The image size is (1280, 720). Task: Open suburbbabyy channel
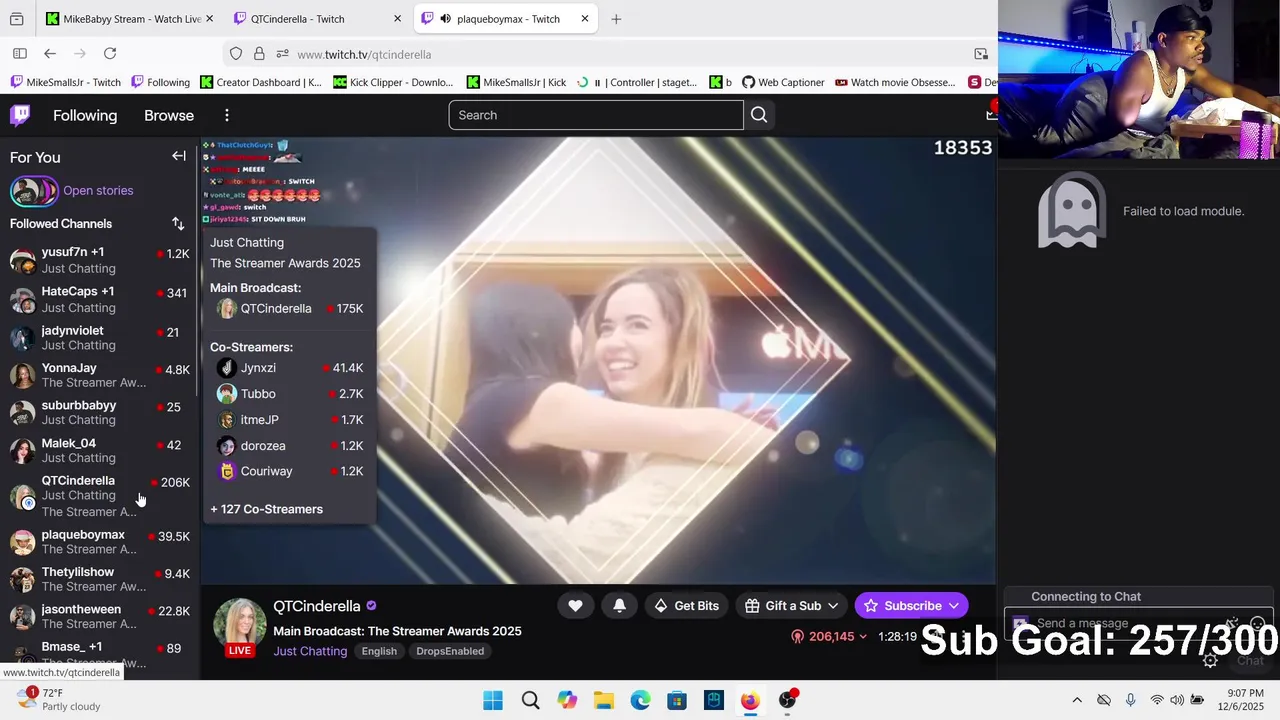click(100, 412)
